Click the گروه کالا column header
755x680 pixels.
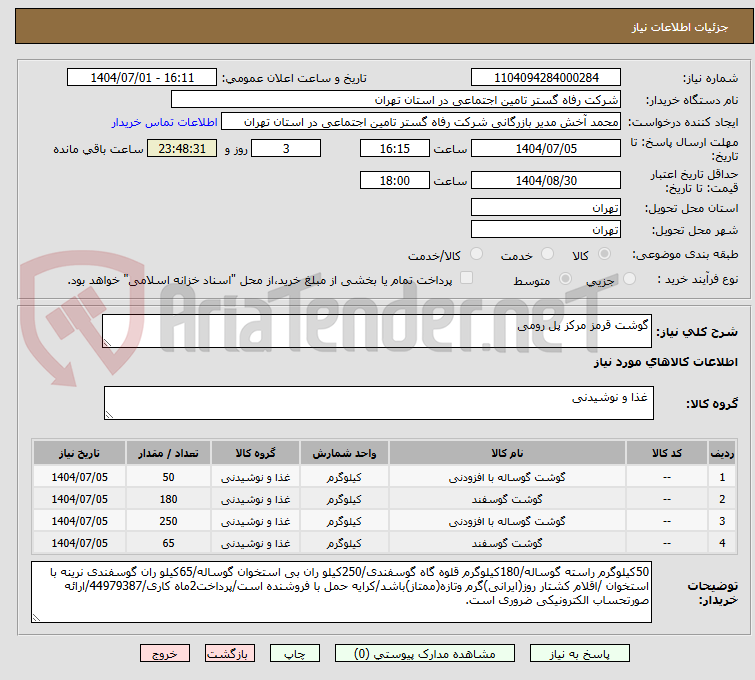coord(256,453)
